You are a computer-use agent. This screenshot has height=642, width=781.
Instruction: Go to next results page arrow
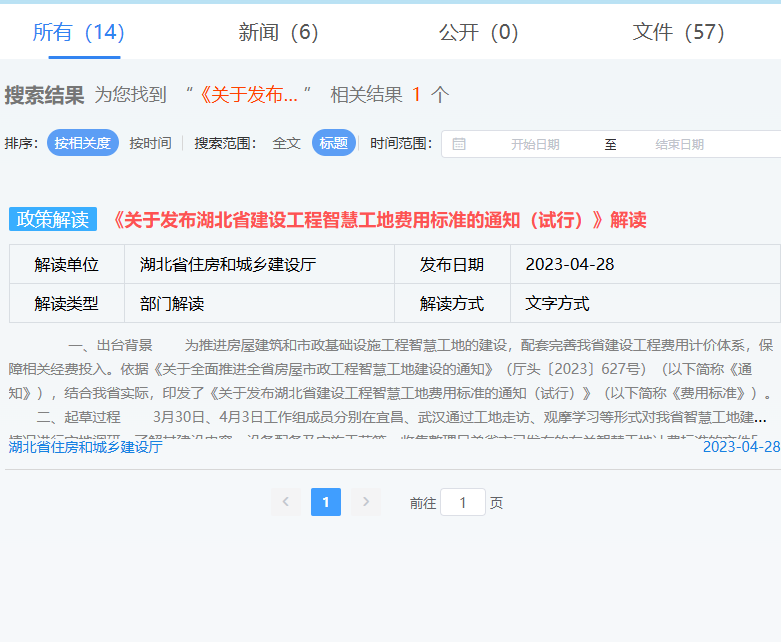pyautogui.click(x=366, y=502)
